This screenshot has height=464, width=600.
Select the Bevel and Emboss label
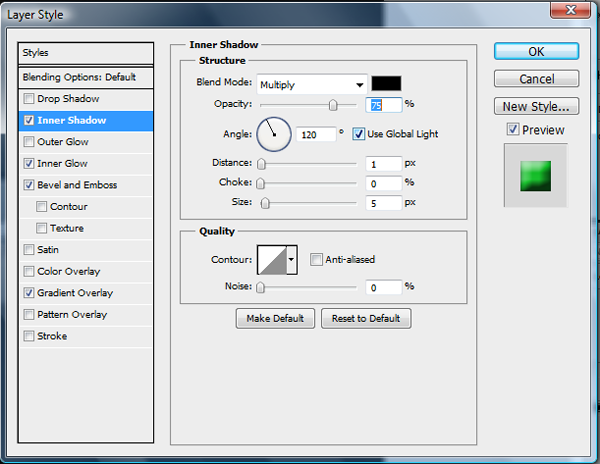pyautogui.click(x=77, y=185)
